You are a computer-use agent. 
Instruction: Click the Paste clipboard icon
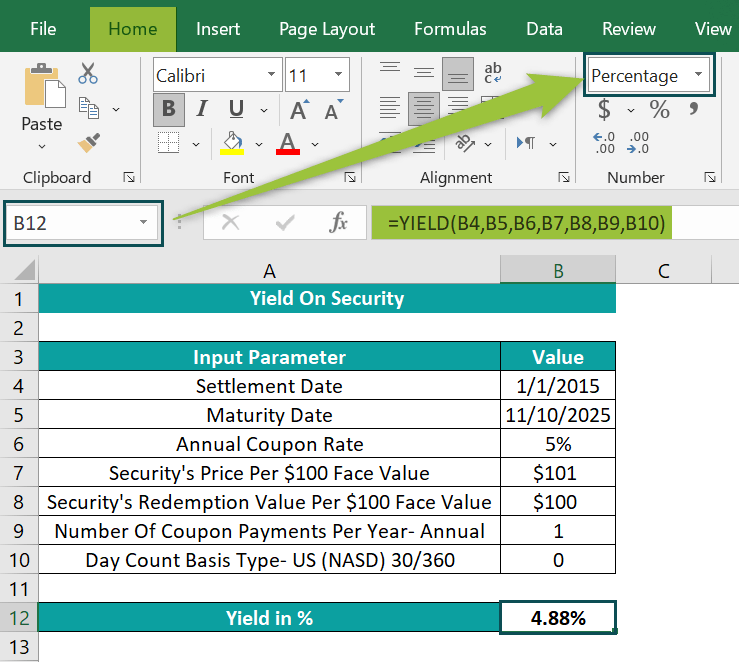click(x=45, y=86)
